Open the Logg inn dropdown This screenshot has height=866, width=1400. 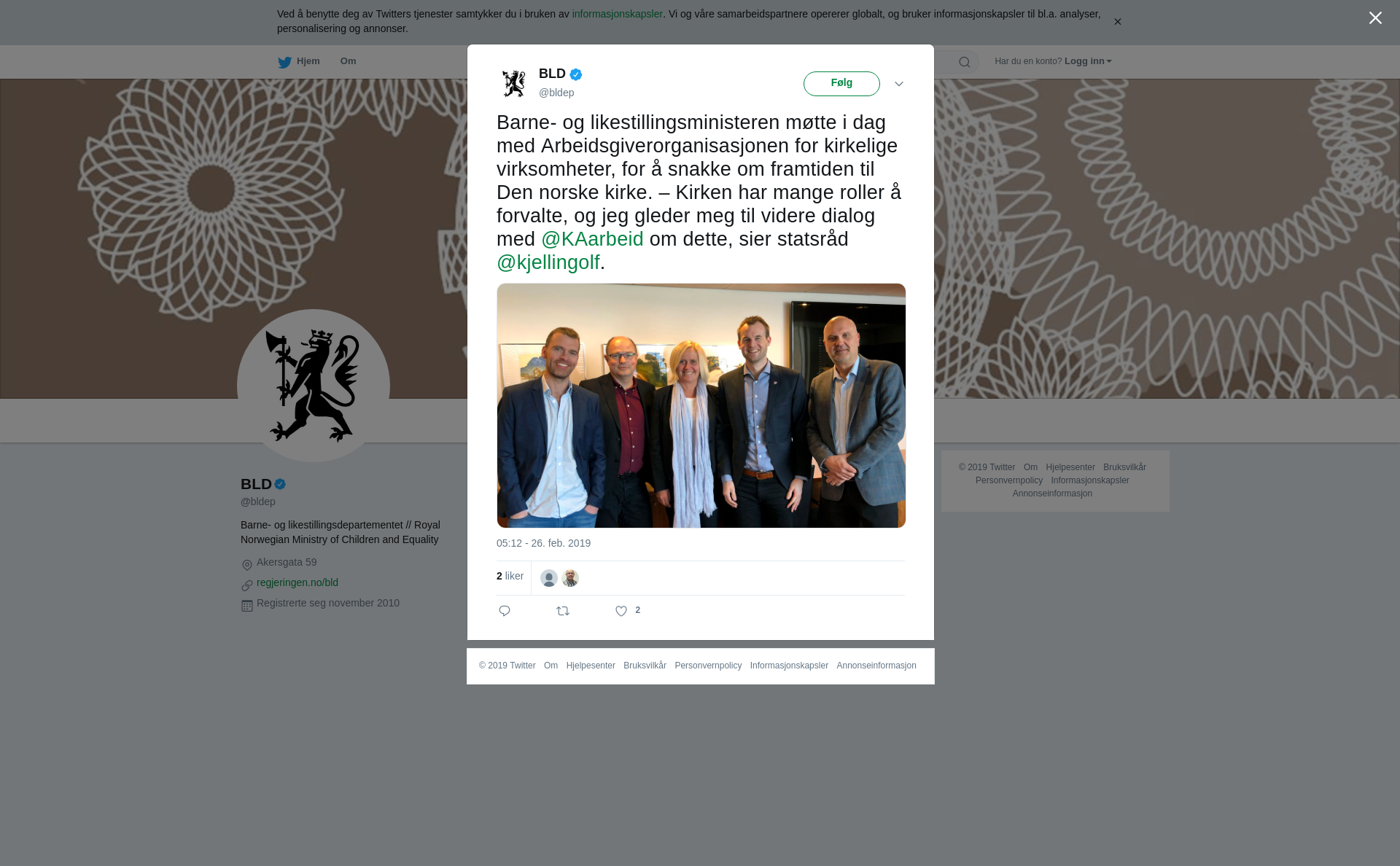coord(1088,61)
